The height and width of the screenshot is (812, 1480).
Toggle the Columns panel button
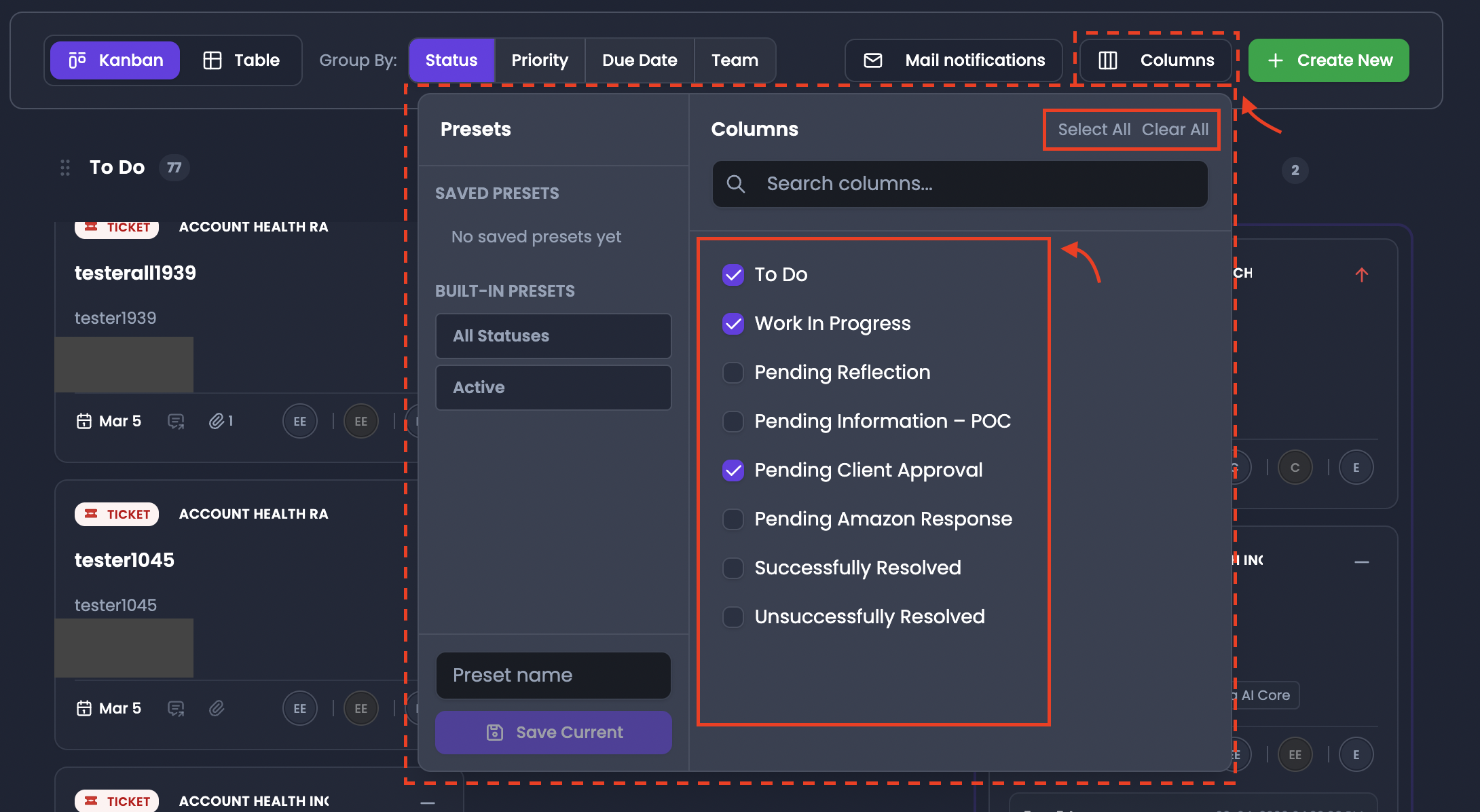pos(1155,60)
